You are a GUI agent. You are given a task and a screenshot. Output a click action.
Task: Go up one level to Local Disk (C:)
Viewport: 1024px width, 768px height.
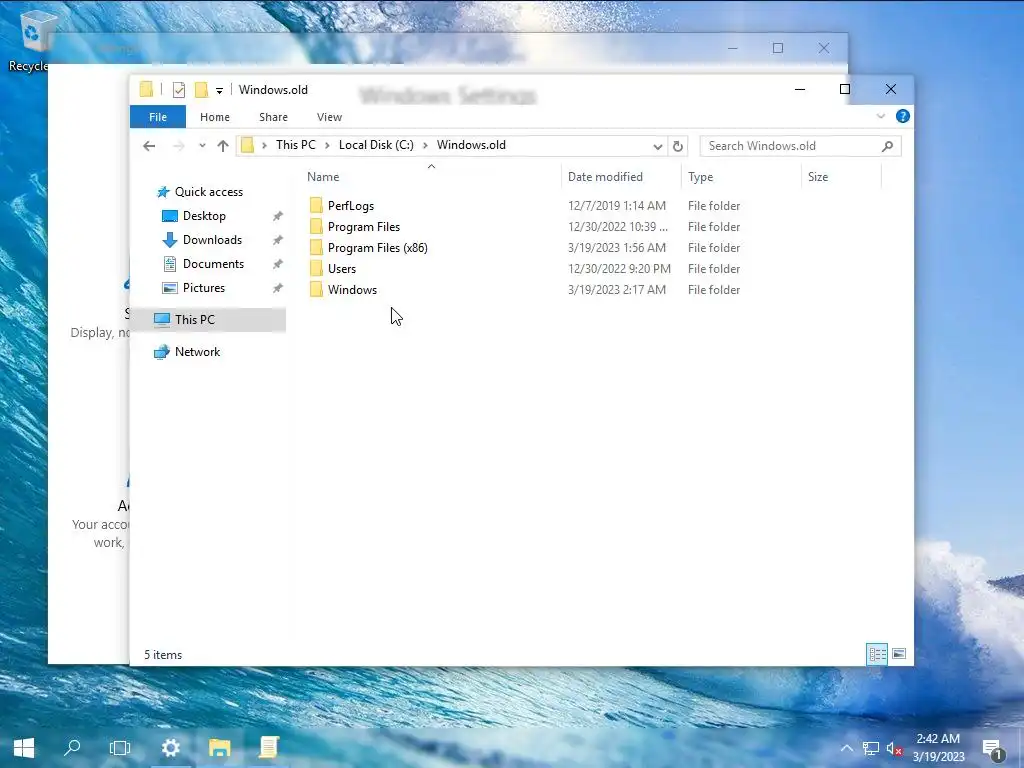coord(223,146)
